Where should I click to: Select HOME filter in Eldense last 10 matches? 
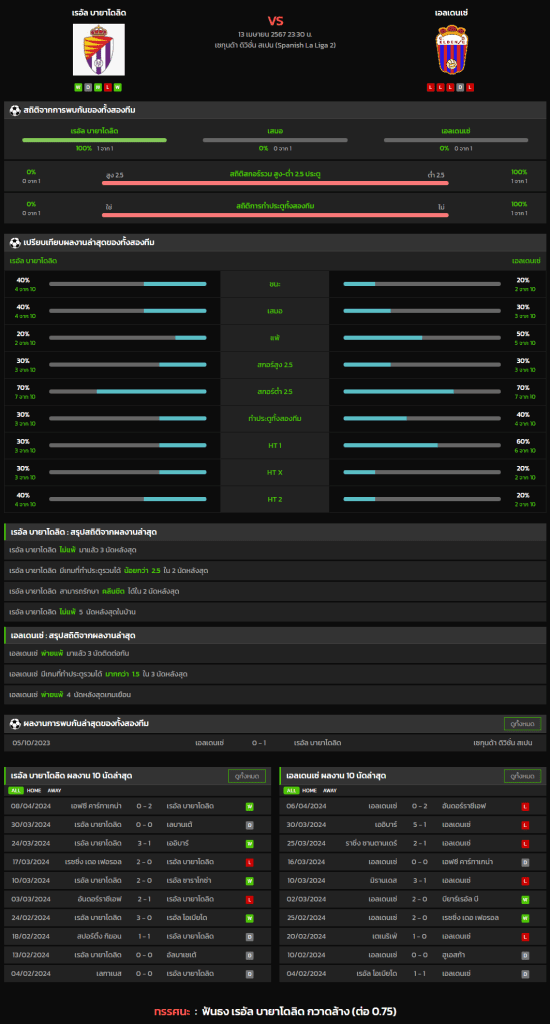point(309,790)
